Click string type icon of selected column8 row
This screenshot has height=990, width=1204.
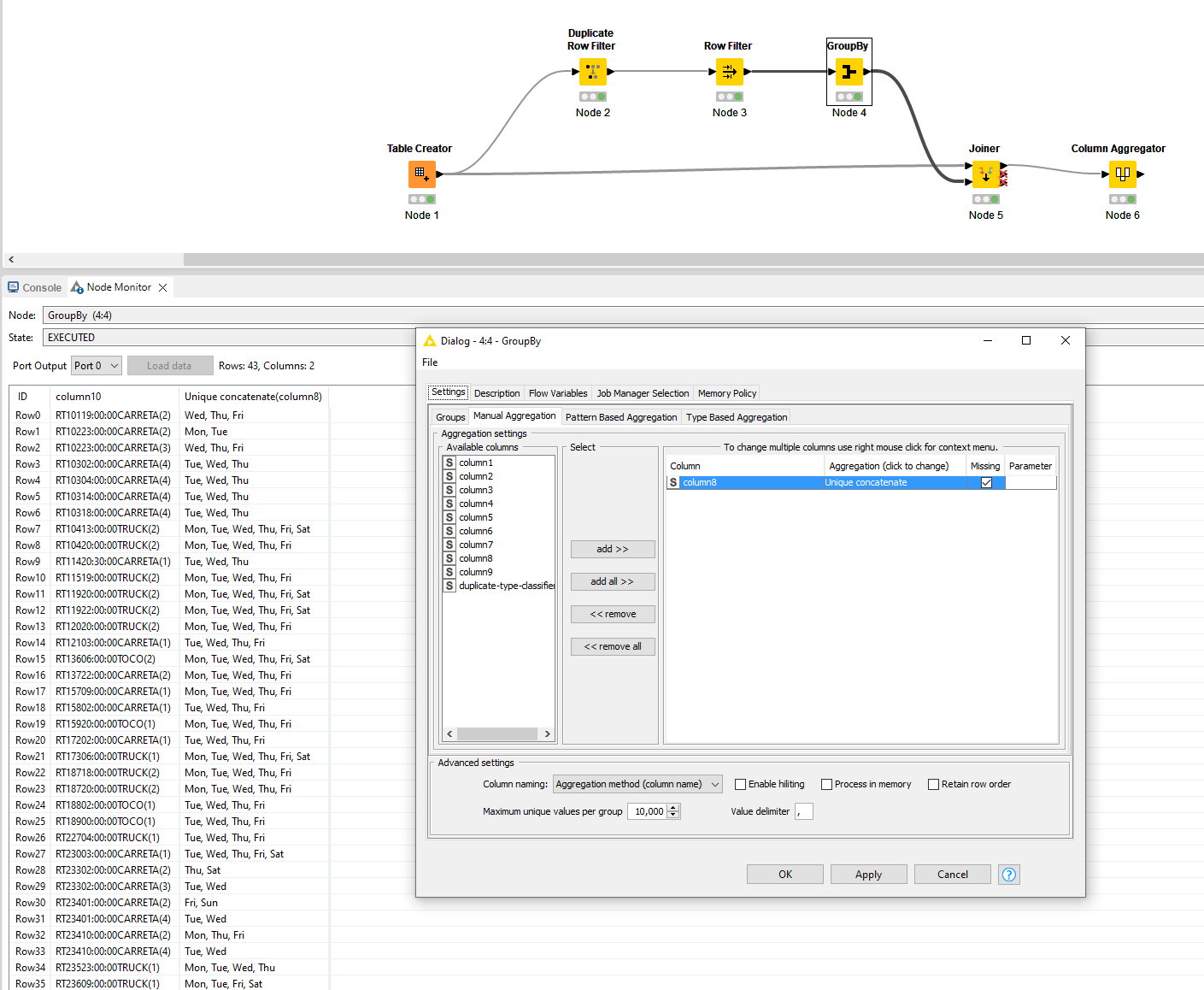pyautogui.click(x=673, y=482)
